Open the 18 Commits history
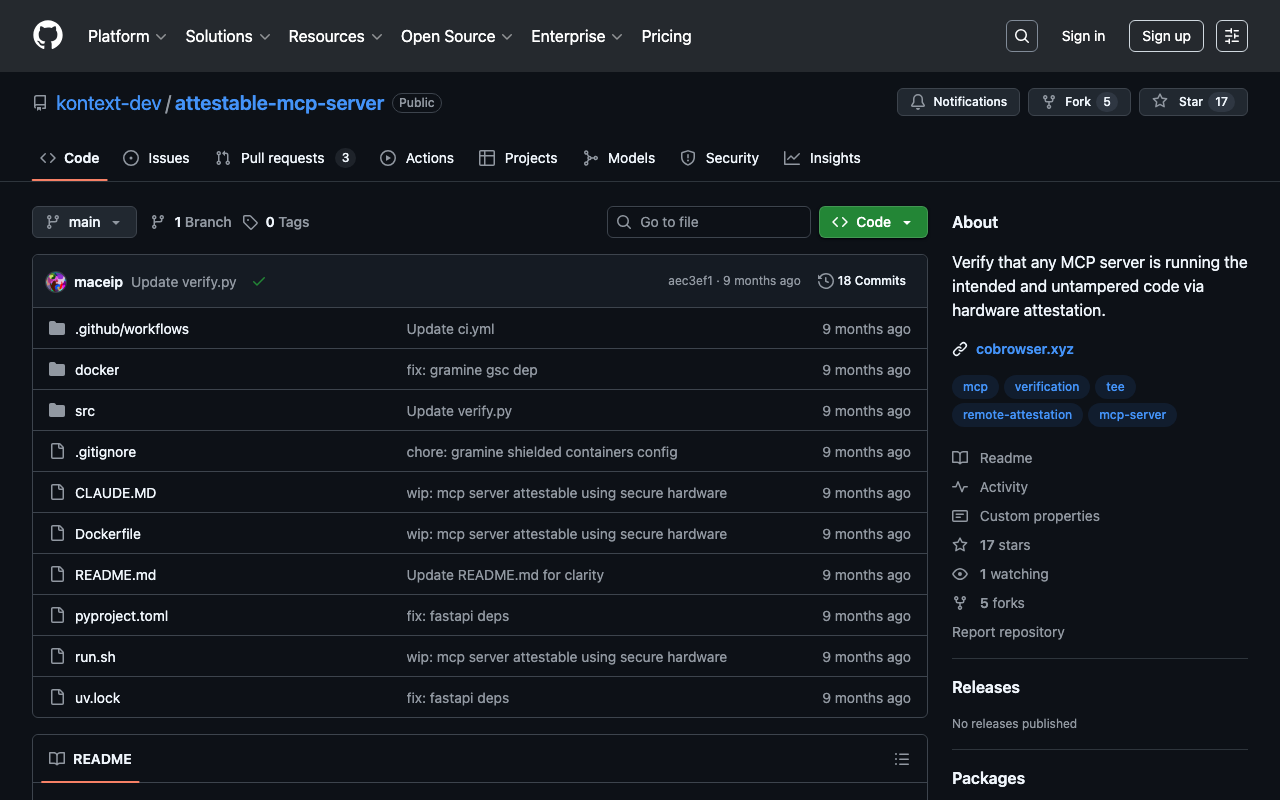The width and height of the screenshot is (1280, 800). pos(861,281)
